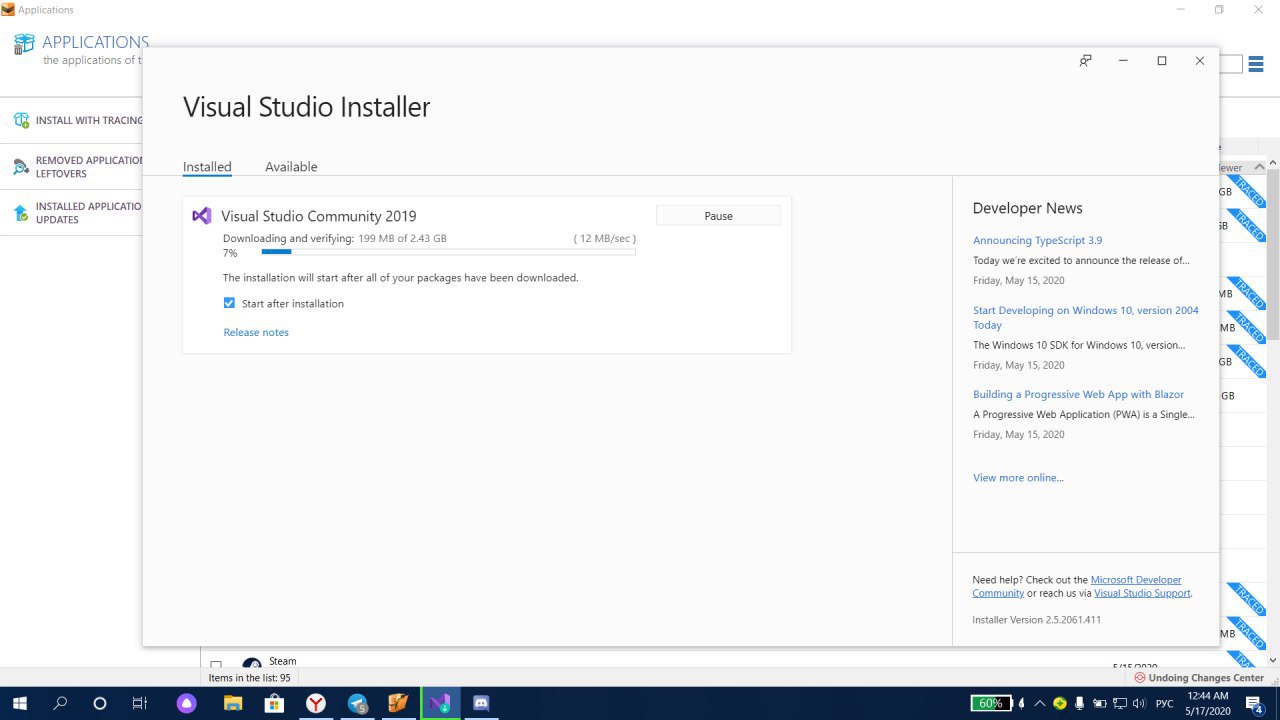This screenshot has height=720, width=1280.
Task: Click Installer Version 2.5.2061.411 text
Action: click(1036, 620)
